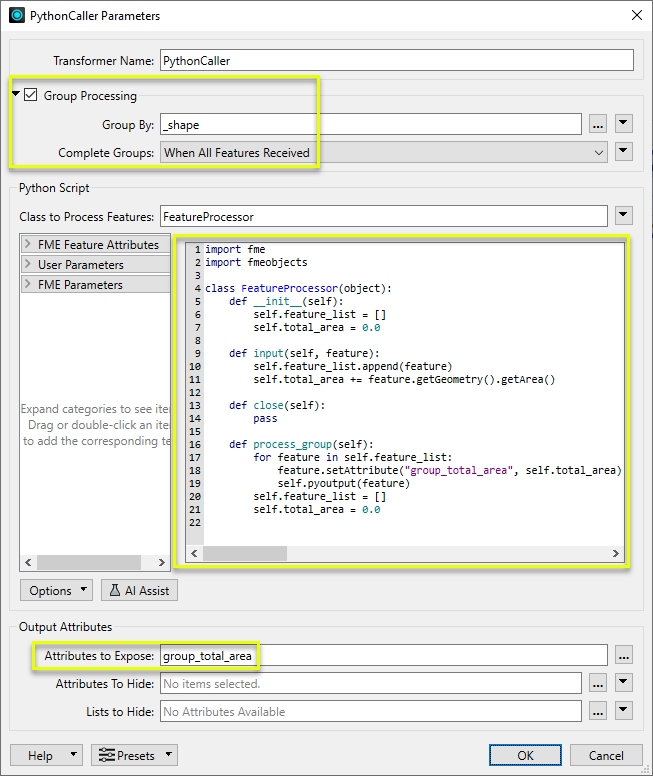
Task: Click the sliders icon on Presets button
Action: (x=106, y=755)
